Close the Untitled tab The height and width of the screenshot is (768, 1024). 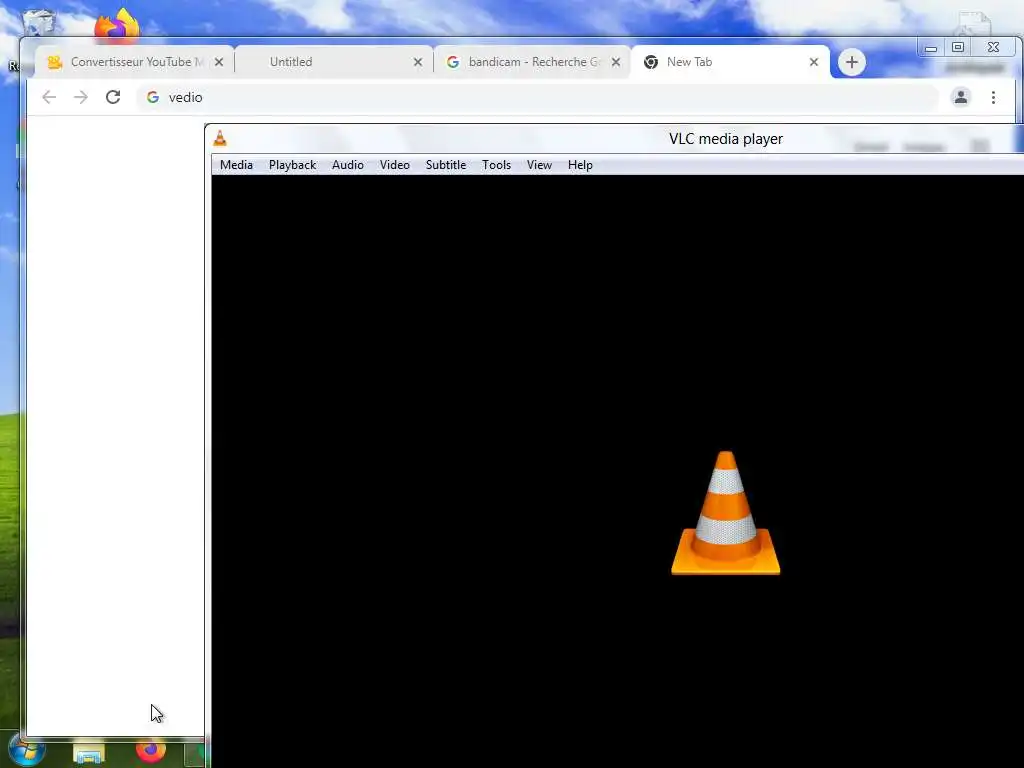pyautogui.click(x=418, y=62)
